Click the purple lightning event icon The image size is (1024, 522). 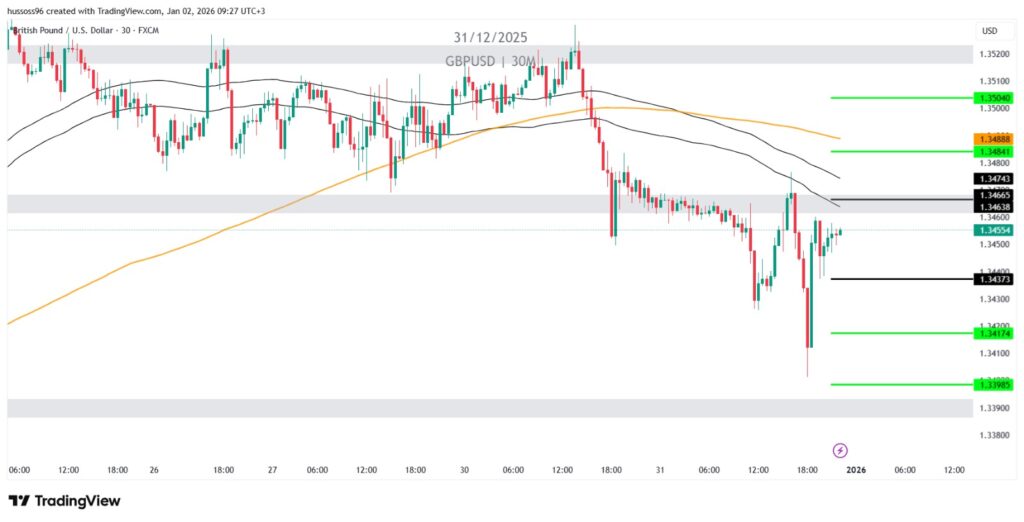pyautogui.click(x=840, y=450)
